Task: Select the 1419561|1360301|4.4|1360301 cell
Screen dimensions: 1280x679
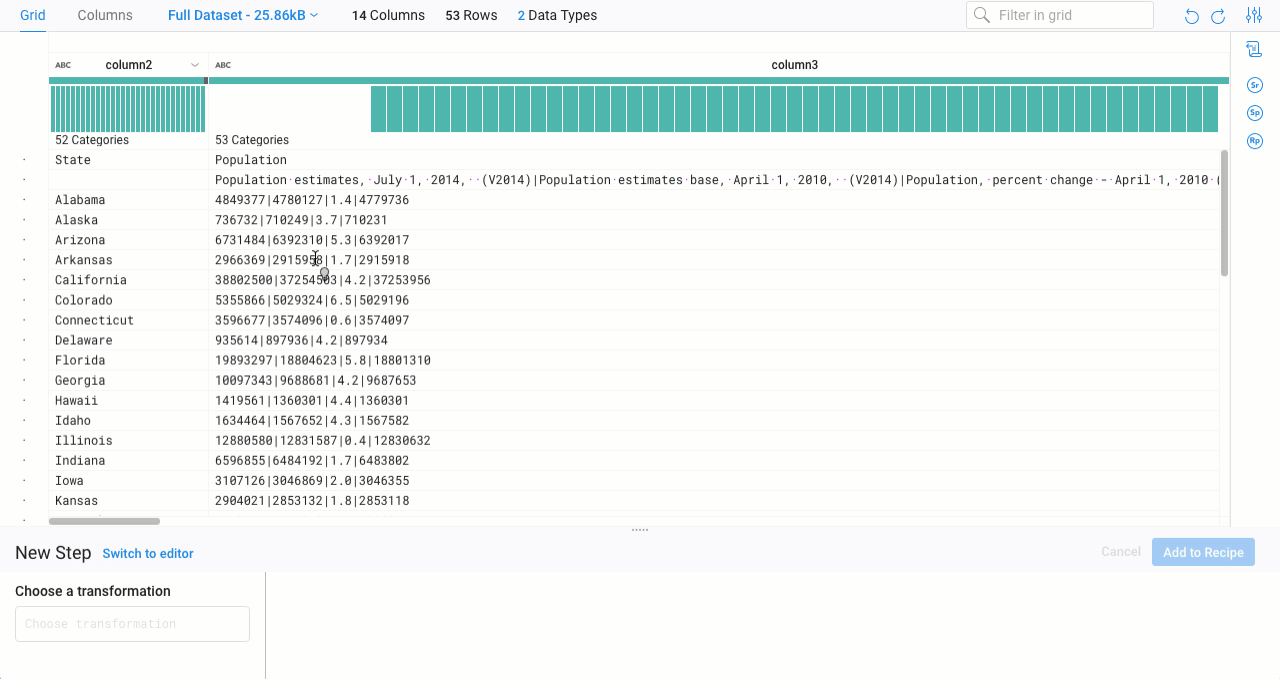Action: pos(714,400)
